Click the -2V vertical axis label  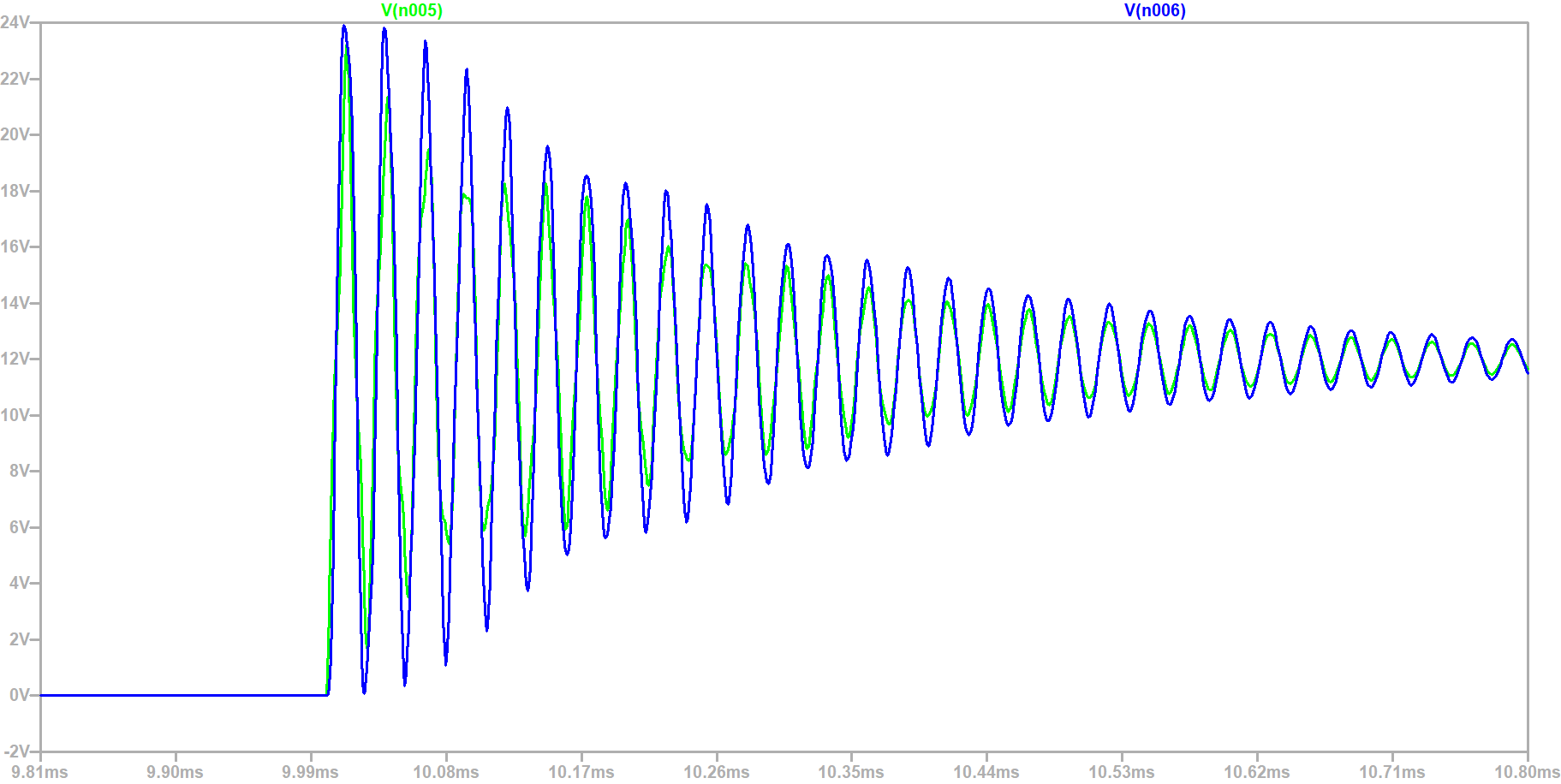(17, 751)
